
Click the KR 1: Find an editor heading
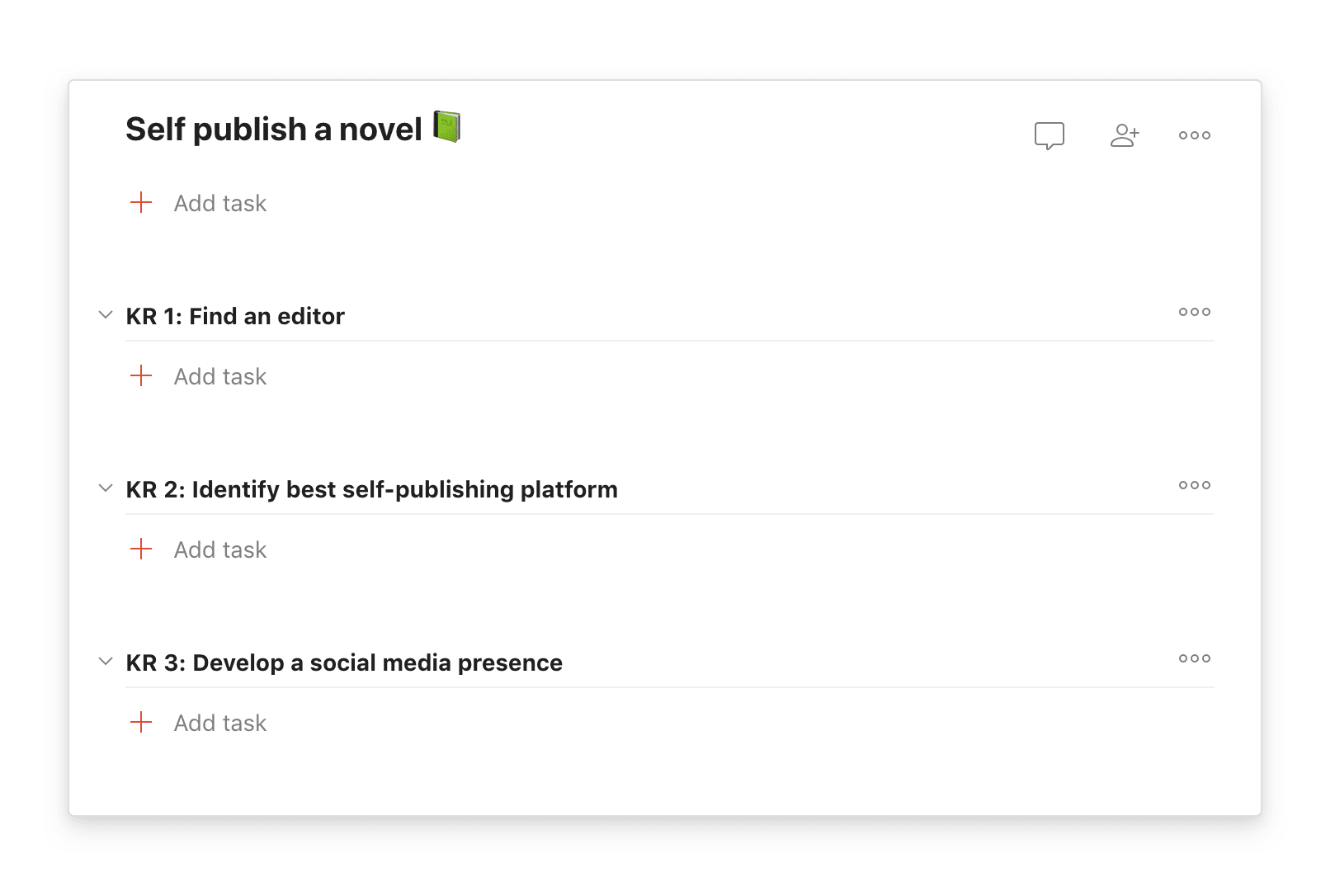pos(235,315)
